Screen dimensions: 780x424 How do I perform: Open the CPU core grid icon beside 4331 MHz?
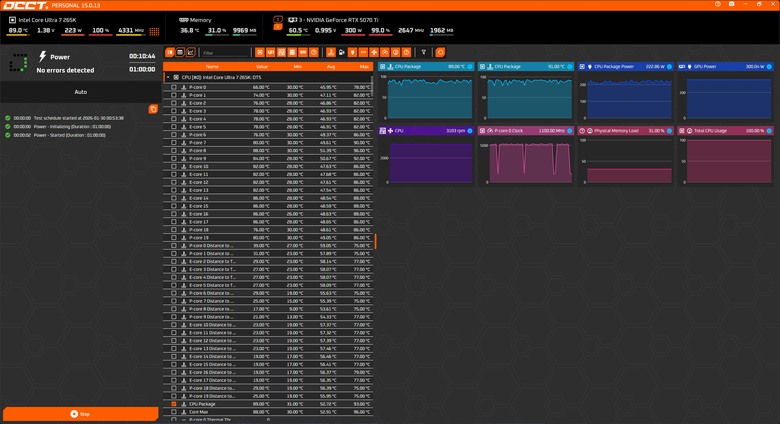(154, 31)
